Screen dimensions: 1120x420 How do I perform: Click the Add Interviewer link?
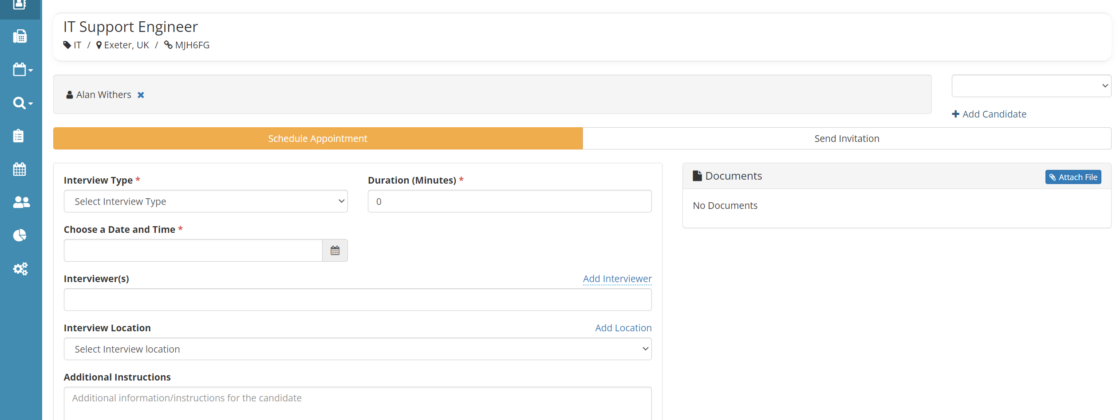coord(617,279)
